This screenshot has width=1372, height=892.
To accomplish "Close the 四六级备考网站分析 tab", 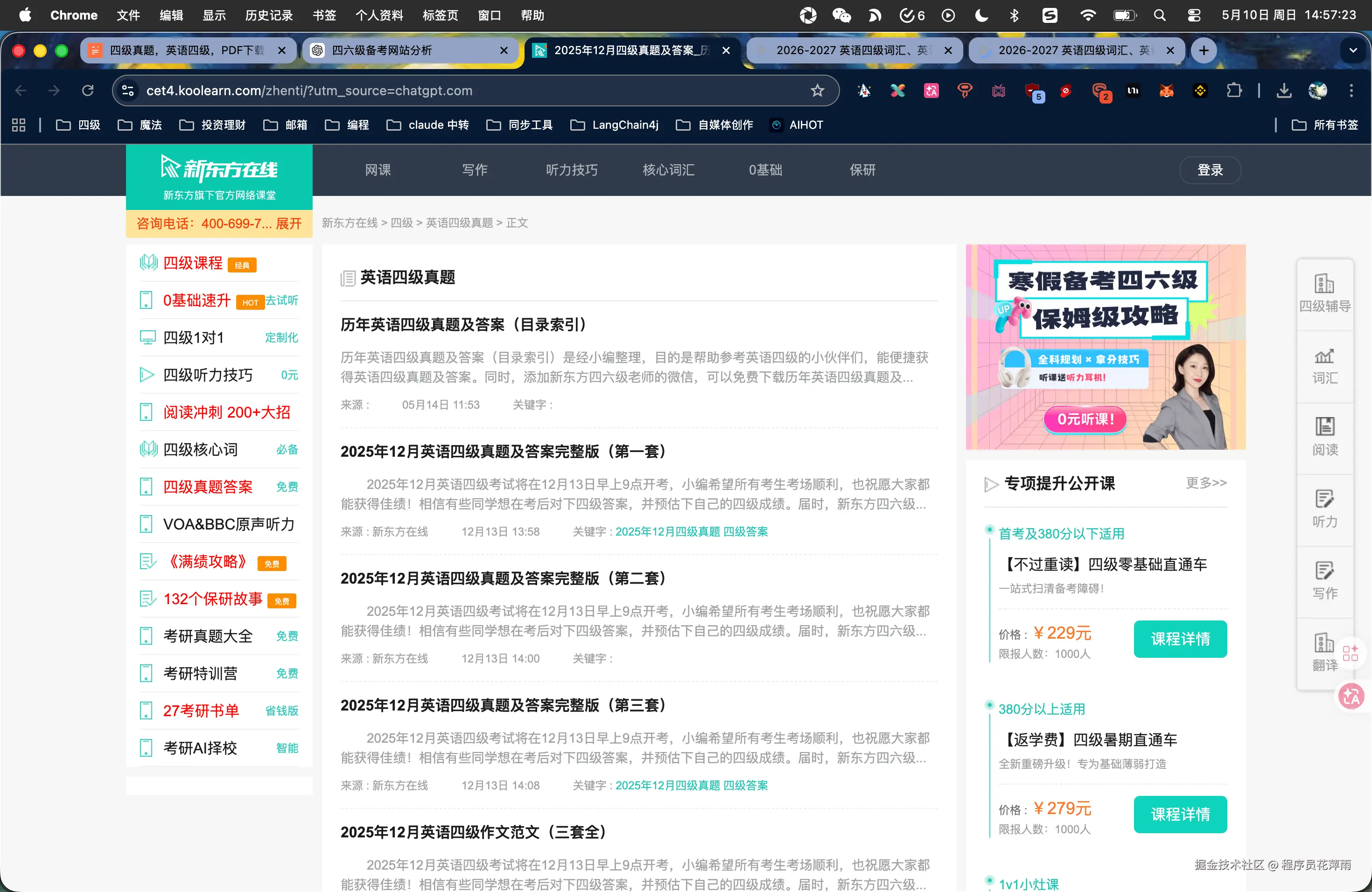I will [x=504, y=51].
